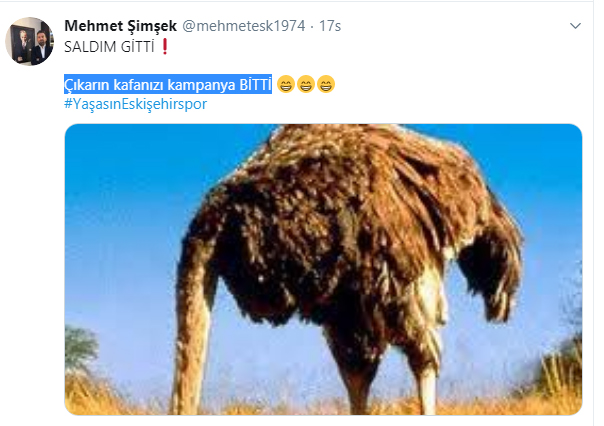
Task: Click the word GİTTİ in the tweet
Action: click(137, 46)
